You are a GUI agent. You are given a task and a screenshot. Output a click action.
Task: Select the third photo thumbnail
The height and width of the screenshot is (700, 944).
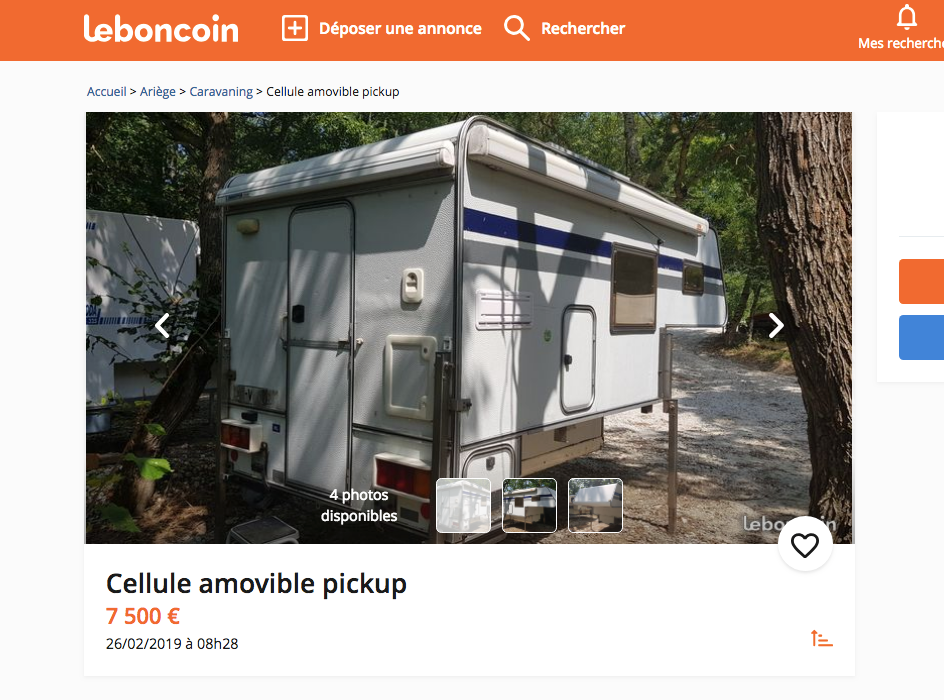(595, 505)
